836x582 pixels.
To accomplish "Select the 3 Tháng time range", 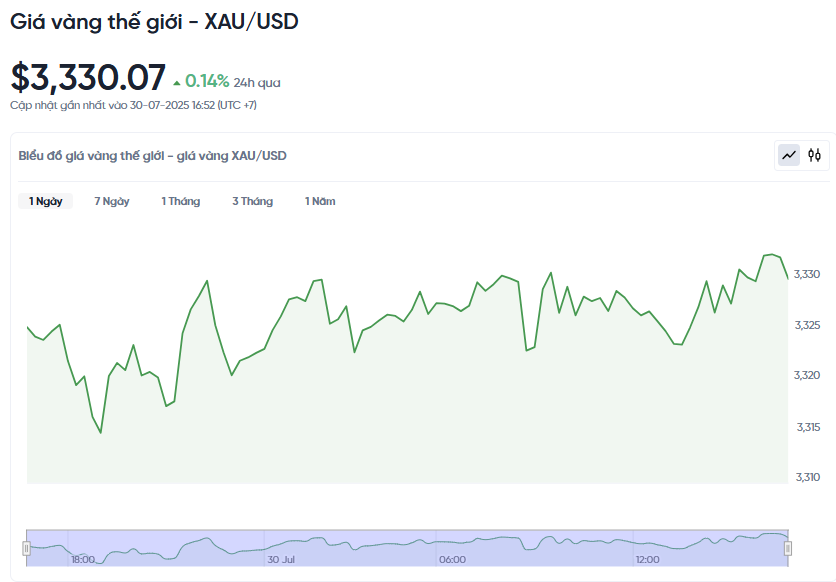I will point(252,201).
